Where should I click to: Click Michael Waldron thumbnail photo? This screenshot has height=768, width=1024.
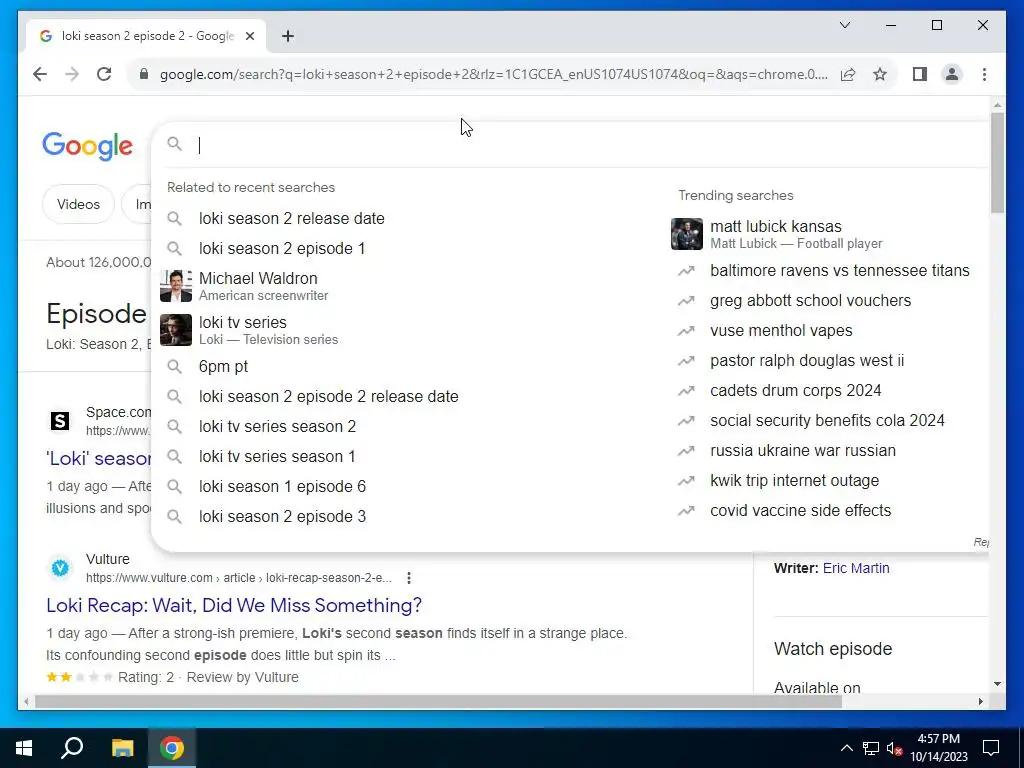coord(176,286)
